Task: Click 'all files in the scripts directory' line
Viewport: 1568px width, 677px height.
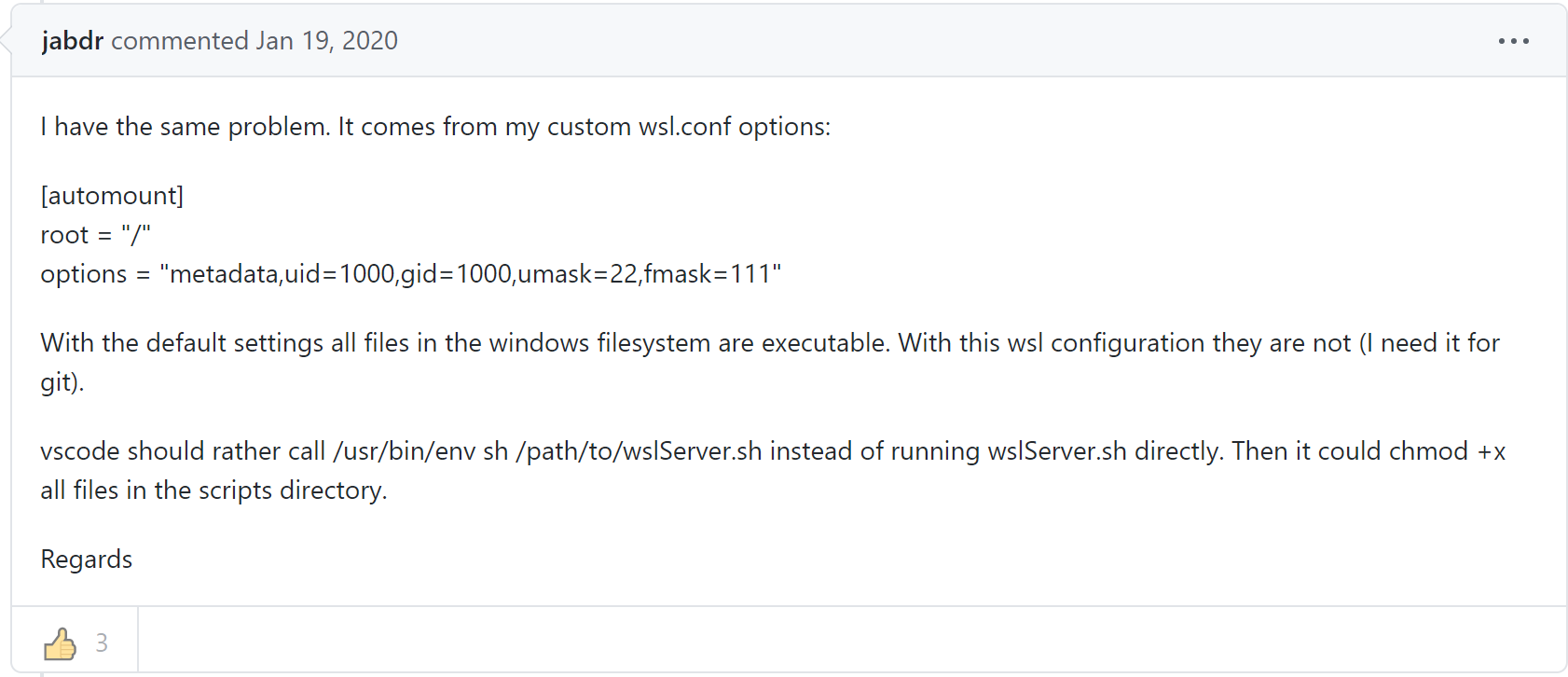Action: pyautogui.click(x=213, y=490)
